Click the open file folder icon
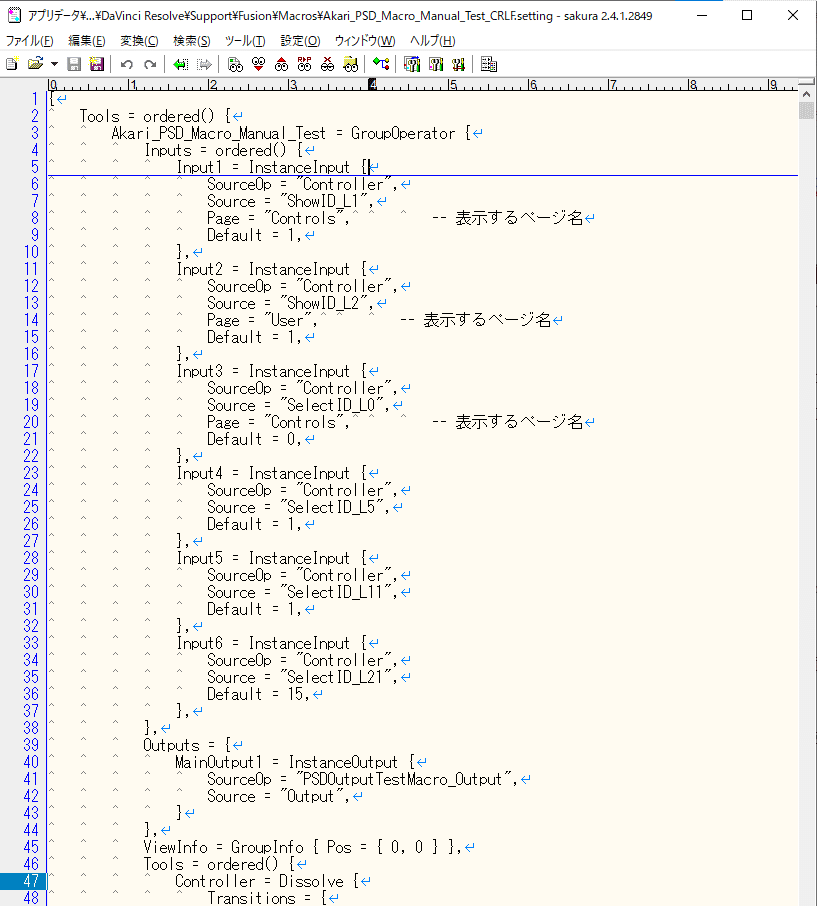 click(x=36, y=64)
